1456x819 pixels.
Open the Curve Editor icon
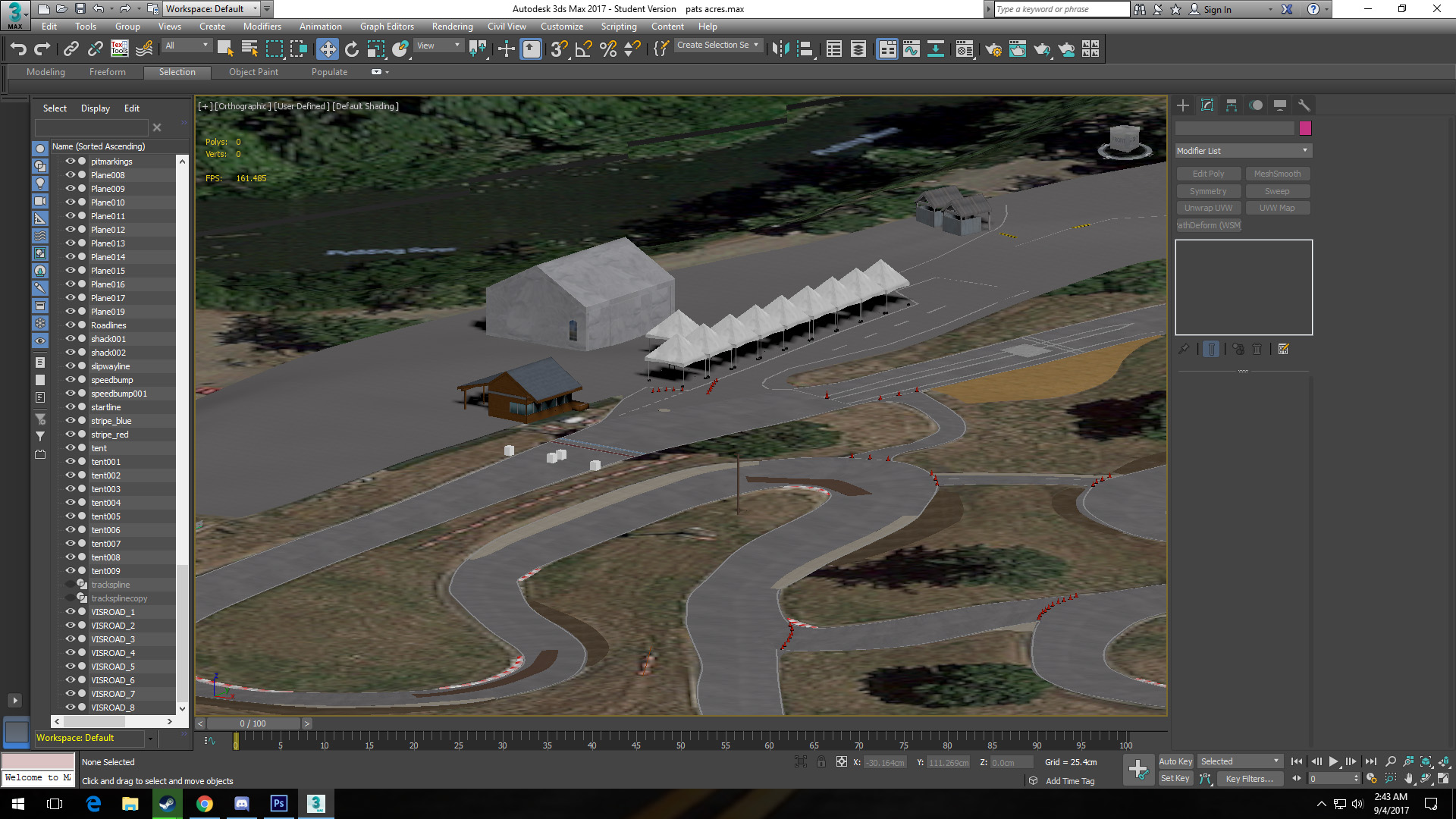912,49
